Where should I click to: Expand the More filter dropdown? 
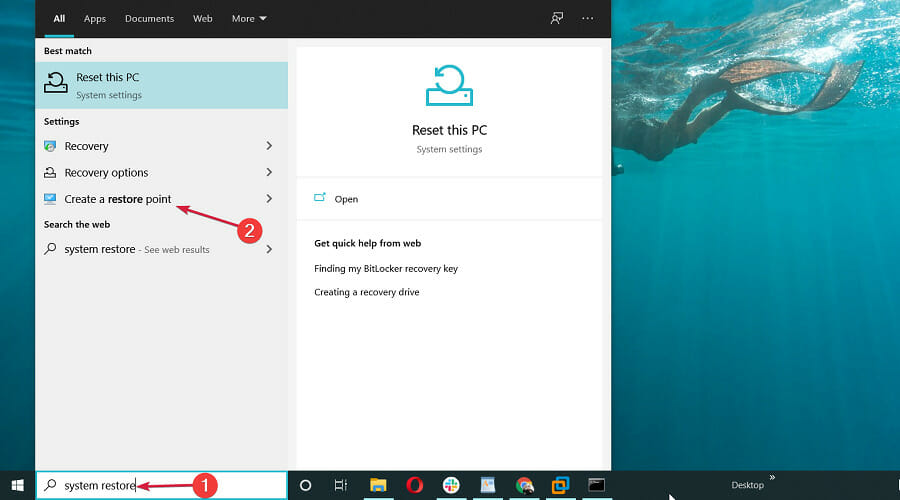(249, 18)
